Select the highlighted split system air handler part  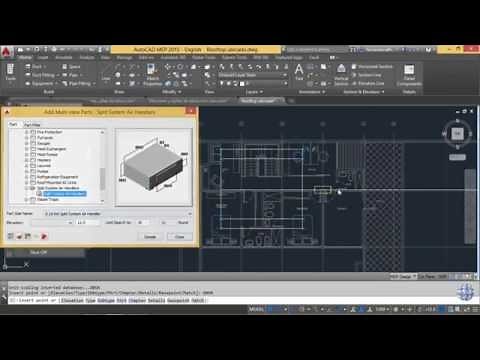pyautogui.click(x=65, y=194)
